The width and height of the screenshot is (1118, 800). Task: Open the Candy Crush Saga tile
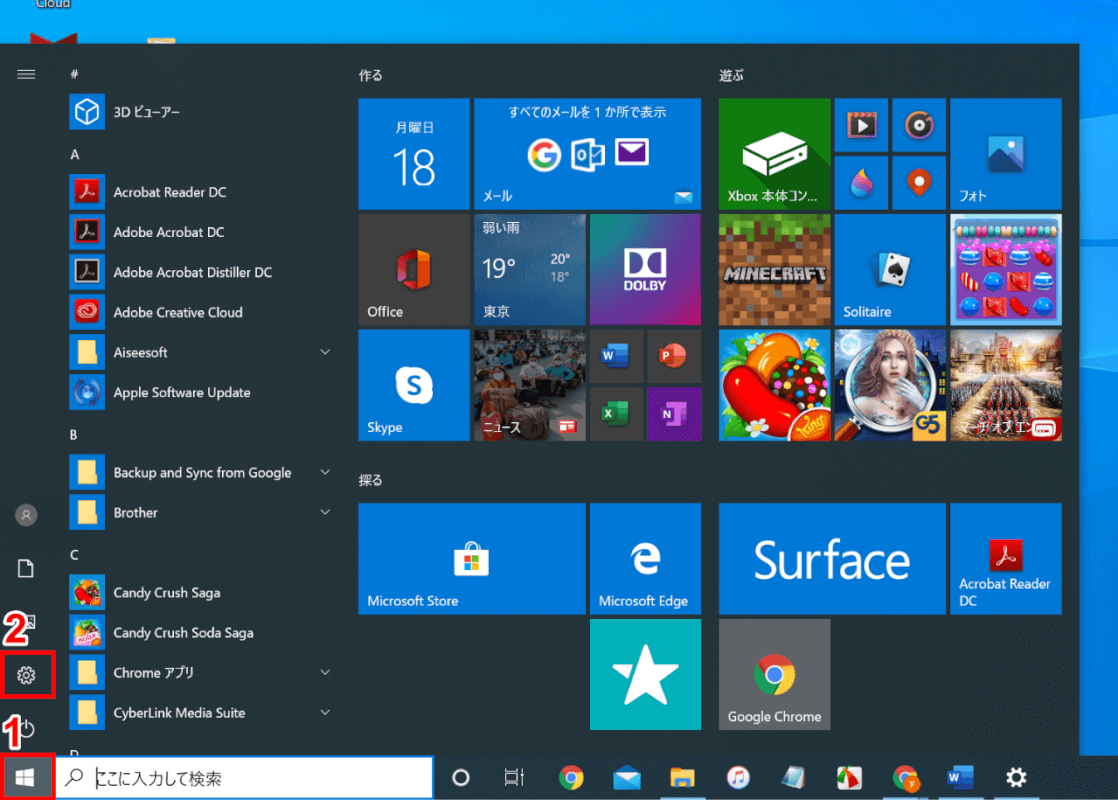pyautogui.click(x=774, y=385)
